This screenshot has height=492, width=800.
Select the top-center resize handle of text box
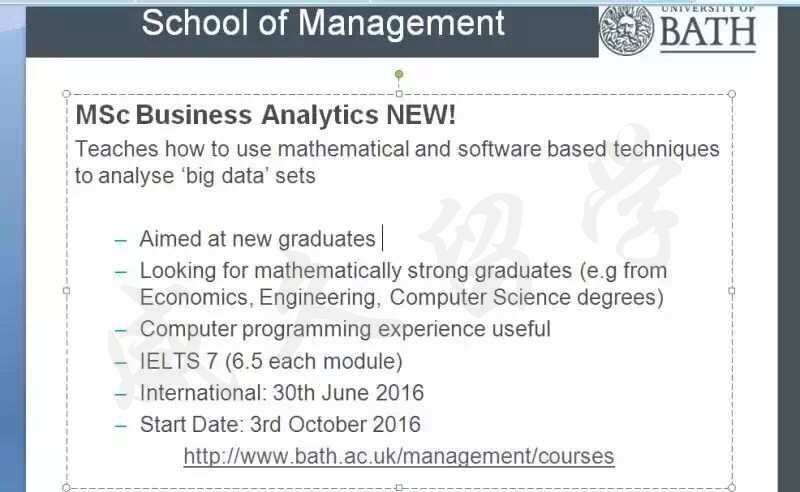tap(399, 94)
